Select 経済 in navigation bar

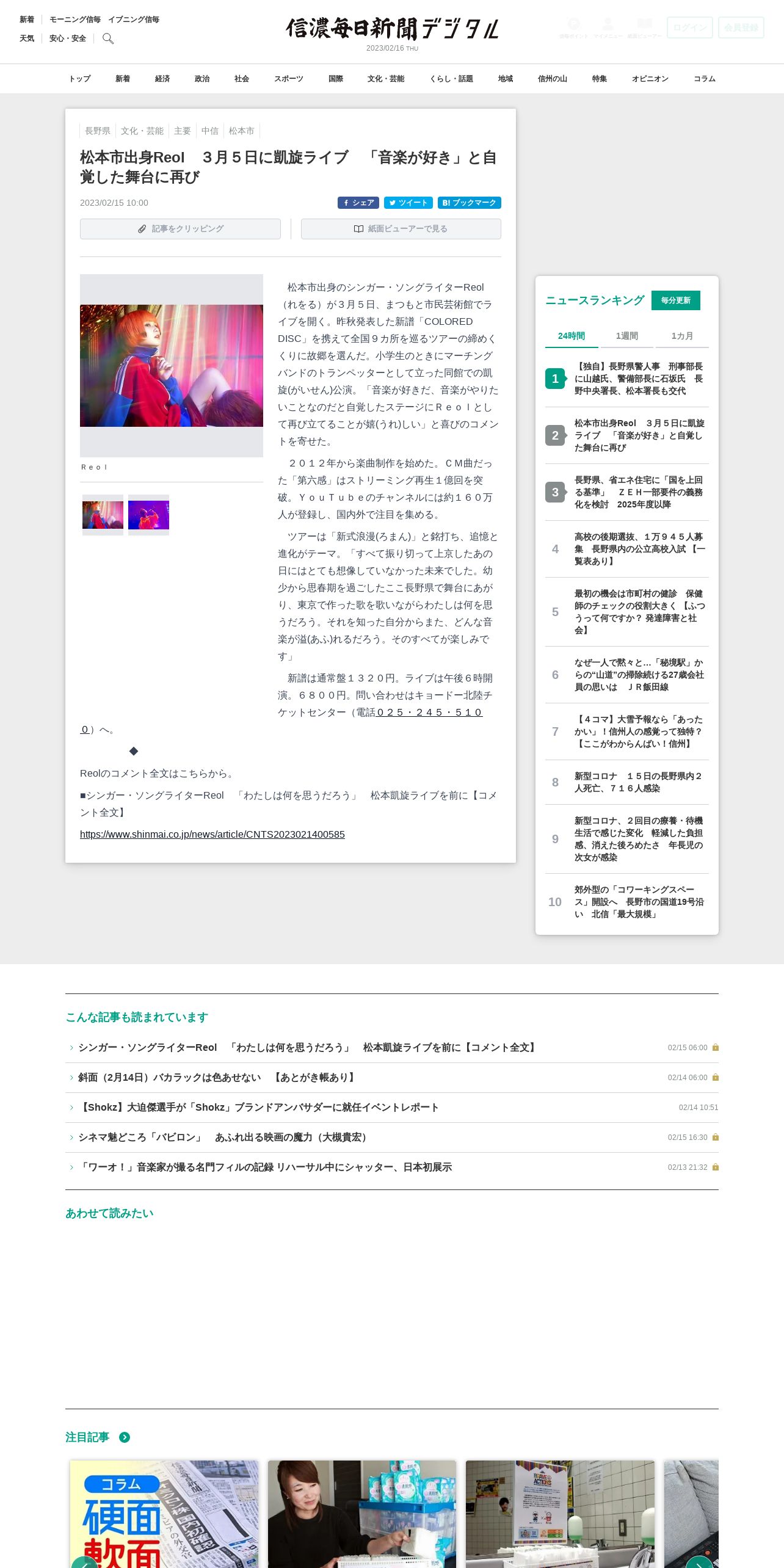coord(162,79)
